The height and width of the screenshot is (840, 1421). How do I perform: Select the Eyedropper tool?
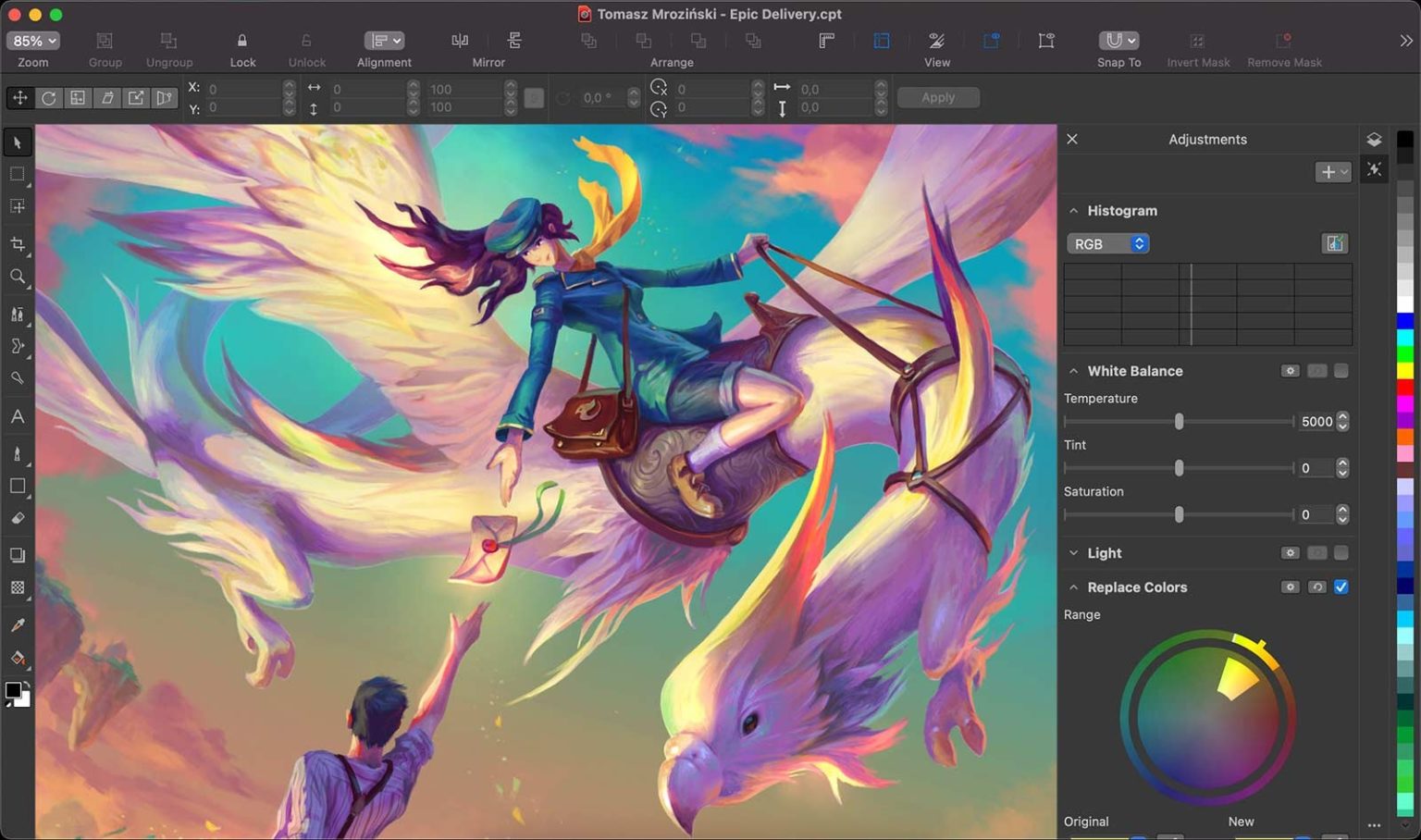(18, 625)
